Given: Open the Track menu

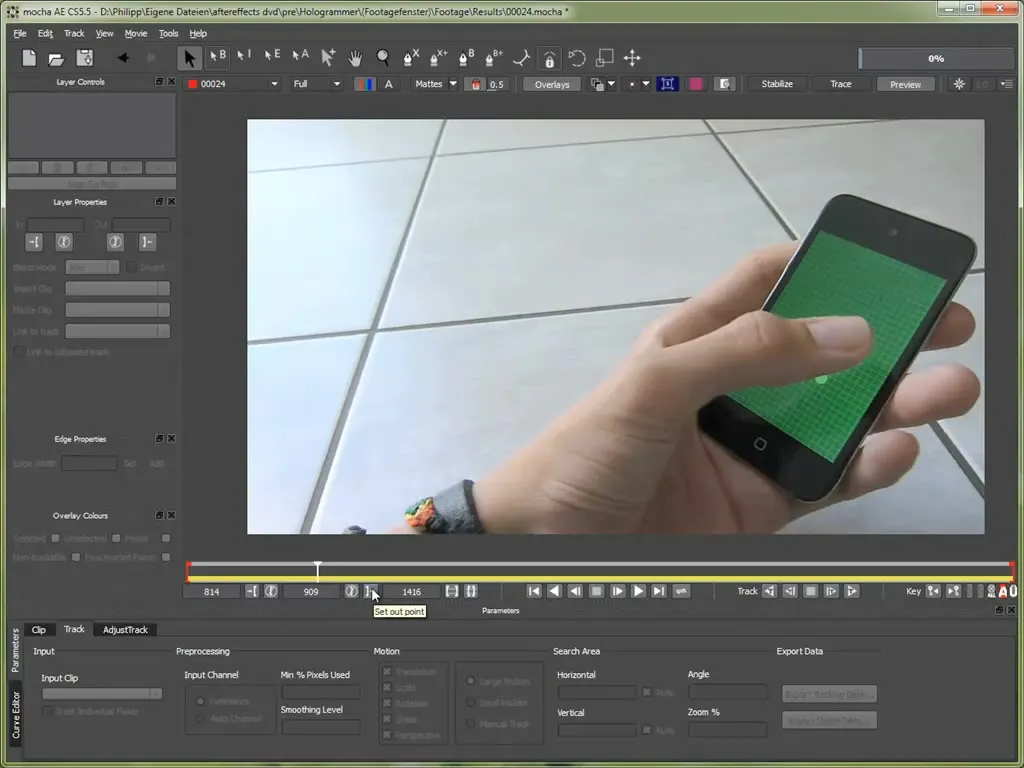Looking at the screenshot, I should click(x=74, y=33).
